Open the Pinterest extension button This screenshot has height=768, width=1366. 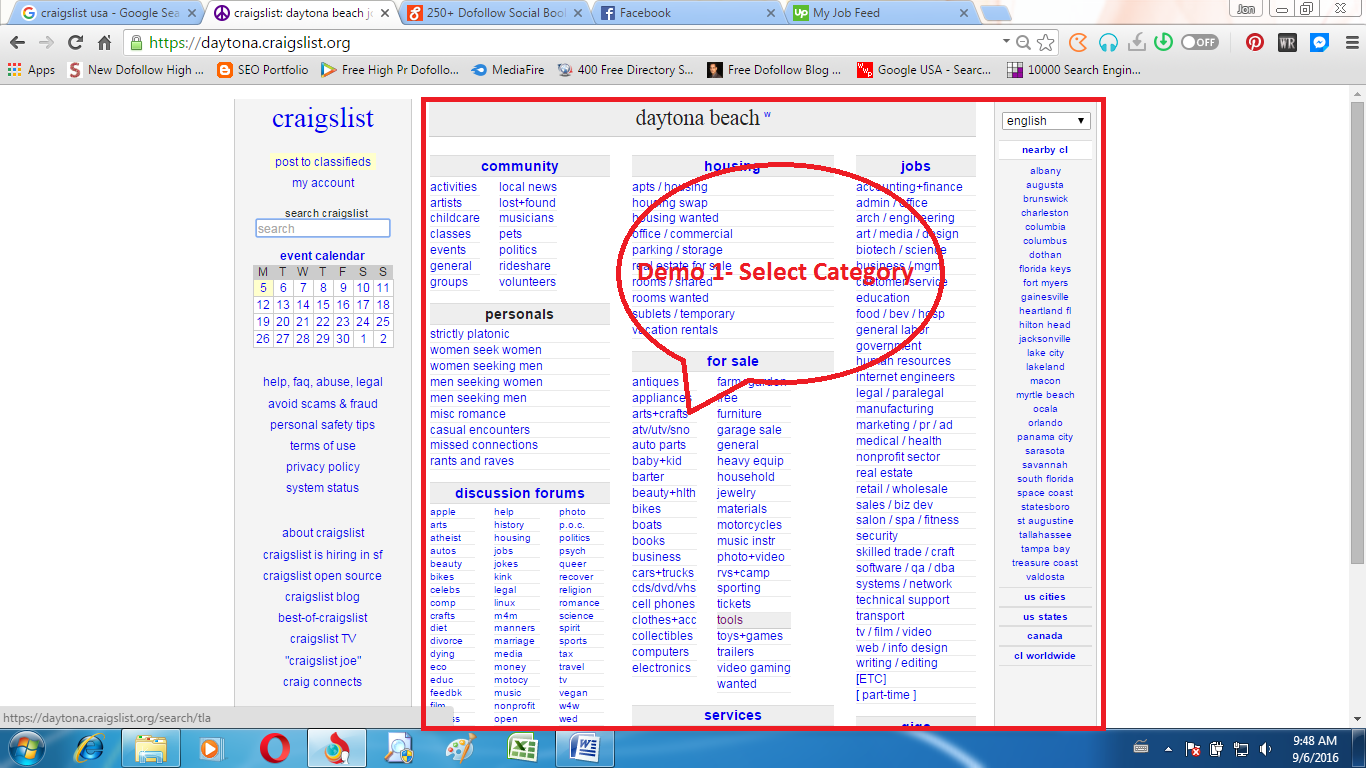coord(1254,43)
